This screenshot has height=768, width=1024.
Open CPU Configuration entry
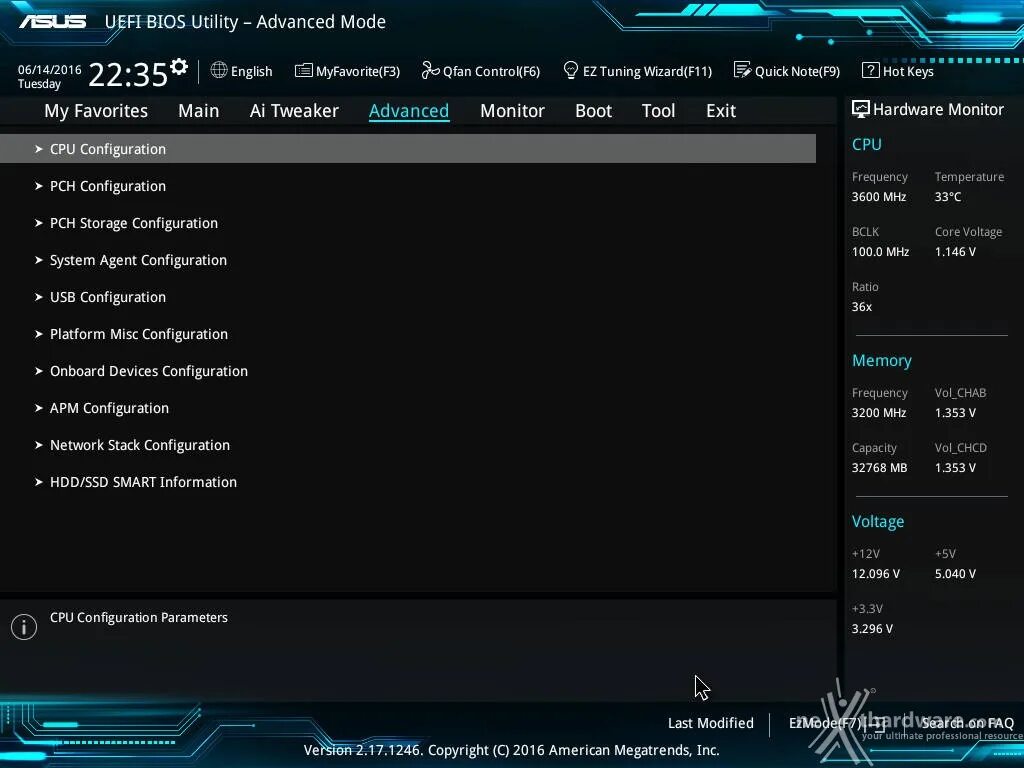408,149
